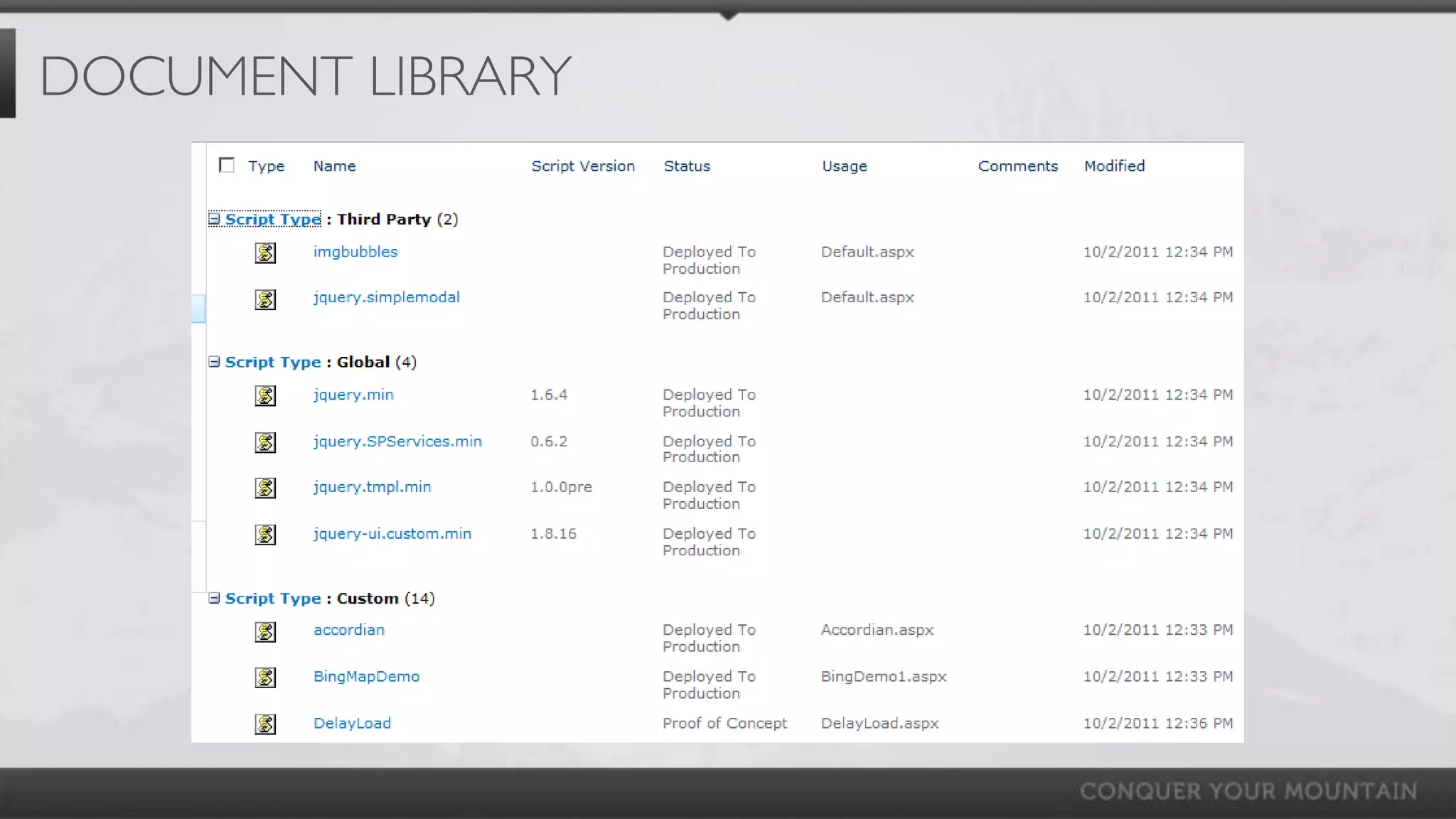1456x819 pixels.
Task: Click Default.aspx usage in jquery.simplemodal row
Action: (867, 298)
